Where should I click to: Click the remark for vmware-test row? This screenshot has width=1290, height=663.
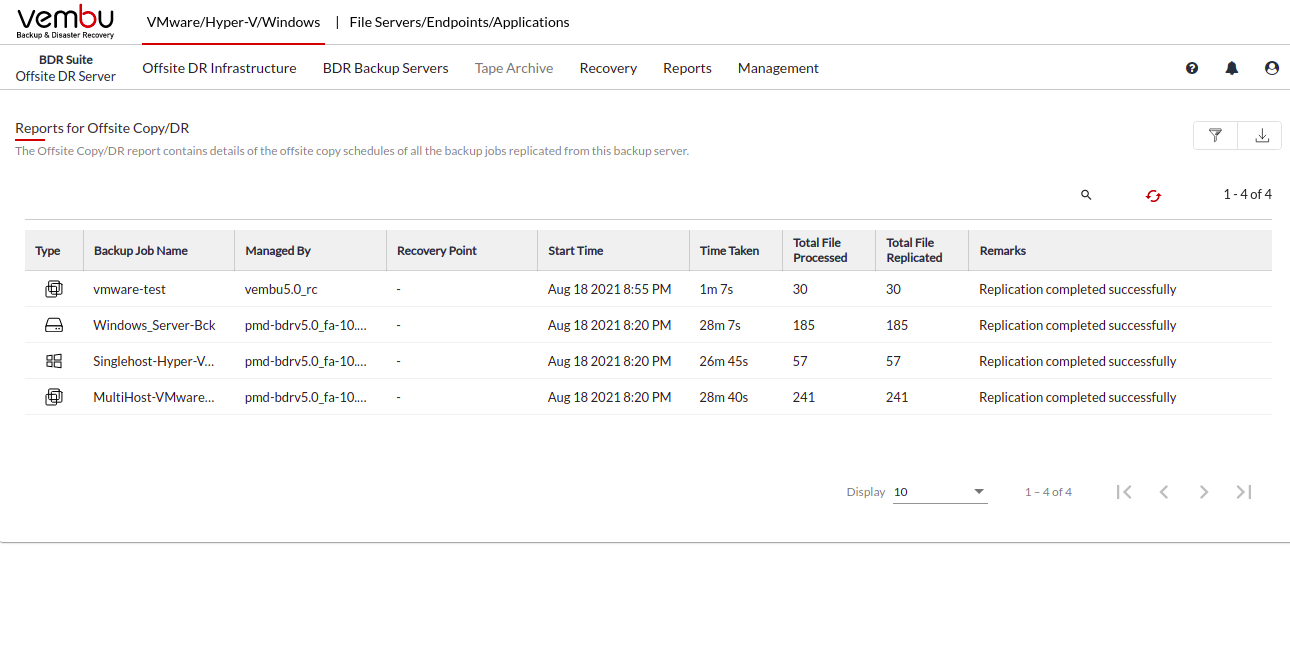[x=1077, y=289]
